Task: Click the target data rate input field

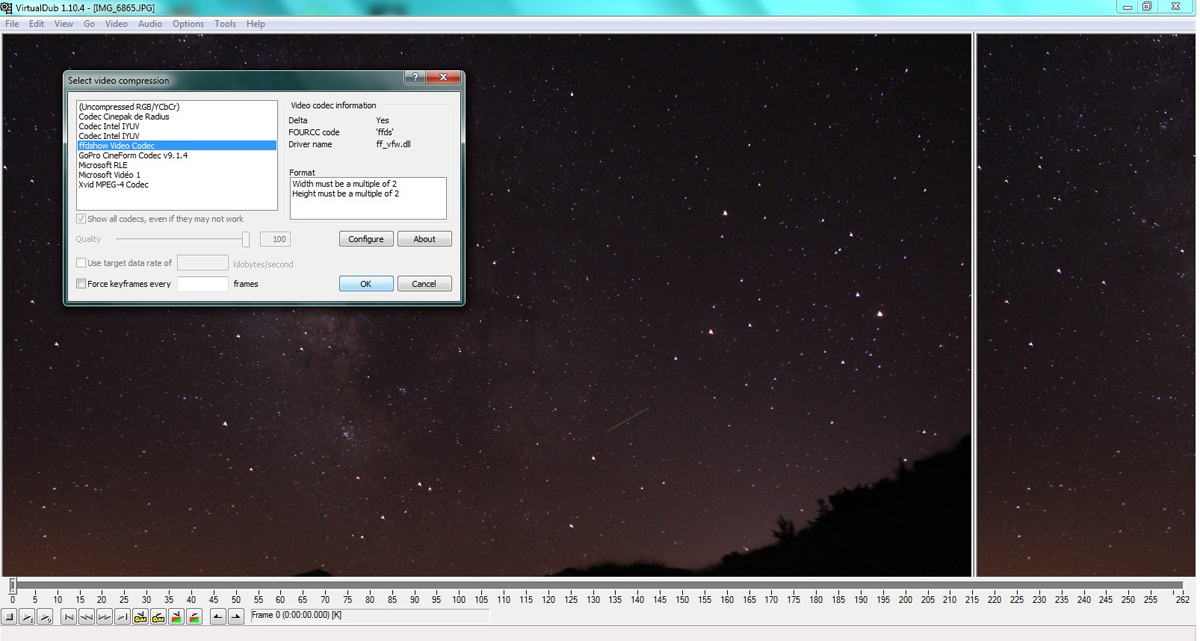Action: [203, 263]
